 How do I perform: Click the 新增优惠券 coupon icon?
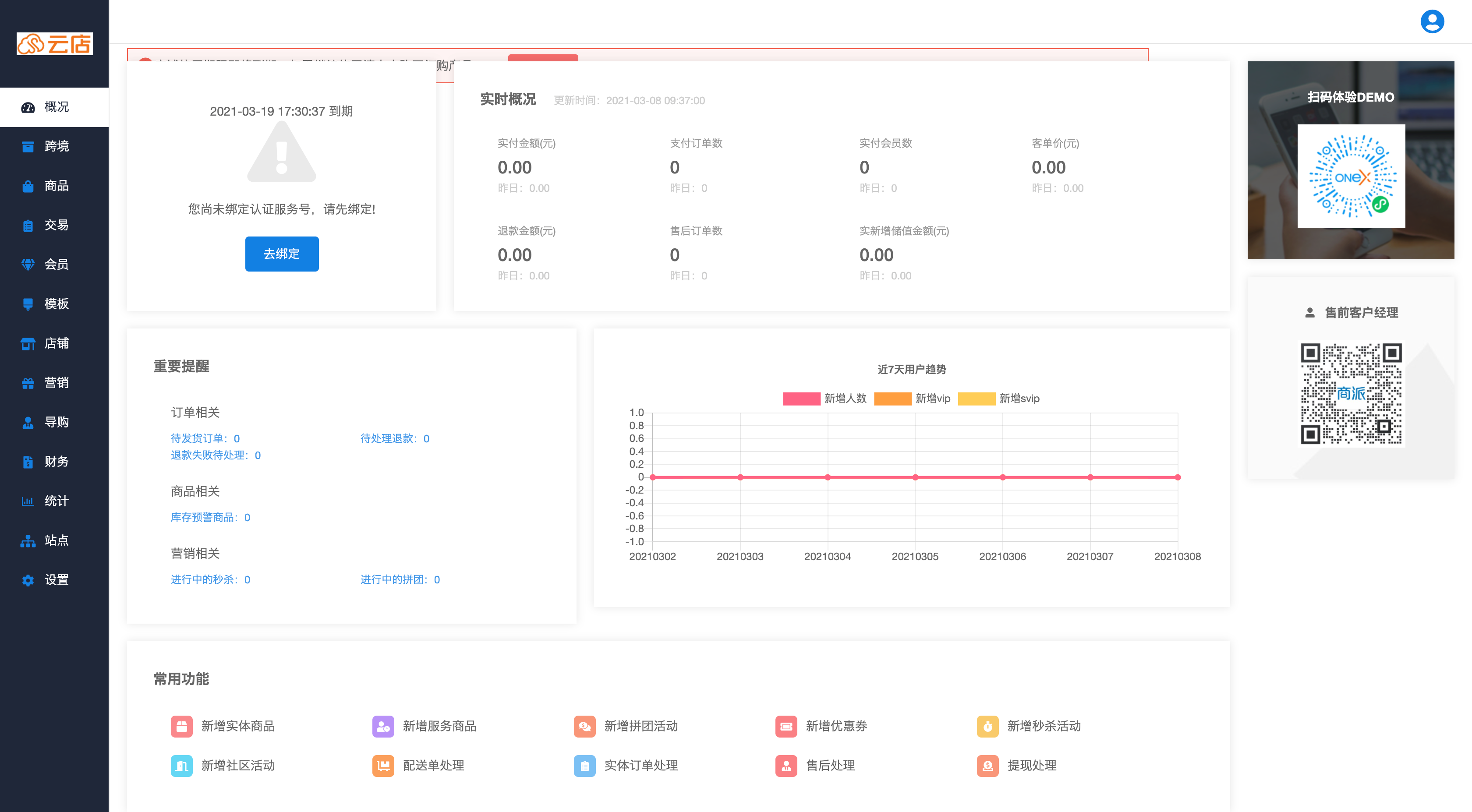coord(786,726)
